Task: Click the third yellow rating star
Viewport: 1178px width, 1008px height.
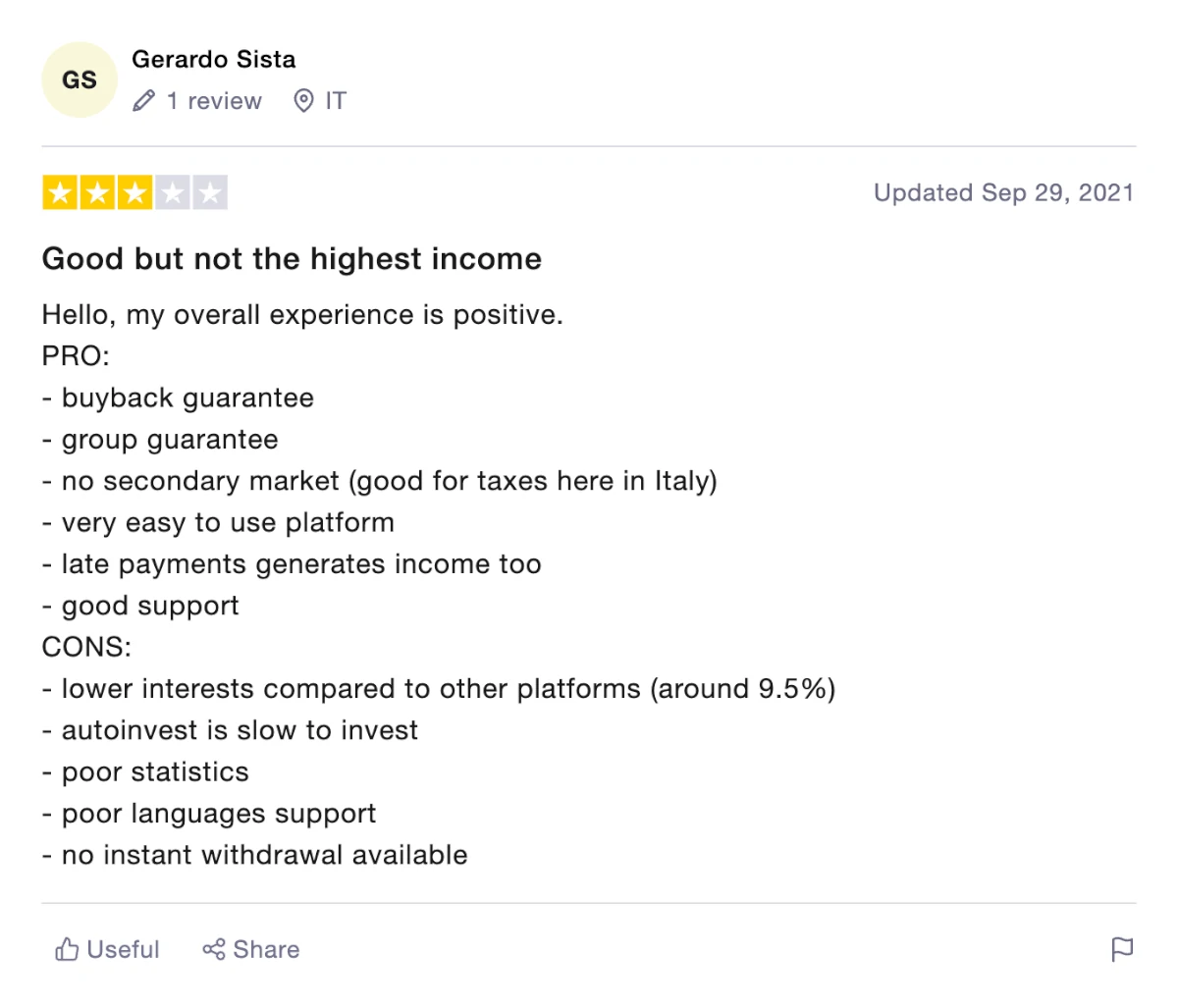Action: pos(134,193)
